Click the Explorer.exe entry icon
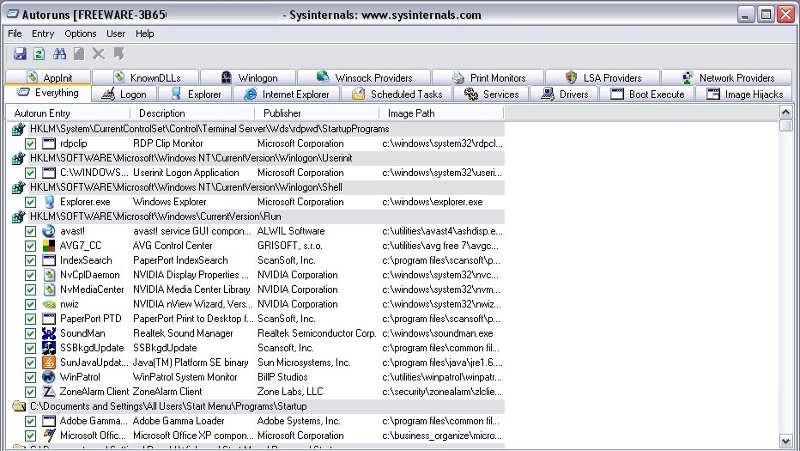Image resolution: width=800 pixels, height=451 pixels. point(48,202)
